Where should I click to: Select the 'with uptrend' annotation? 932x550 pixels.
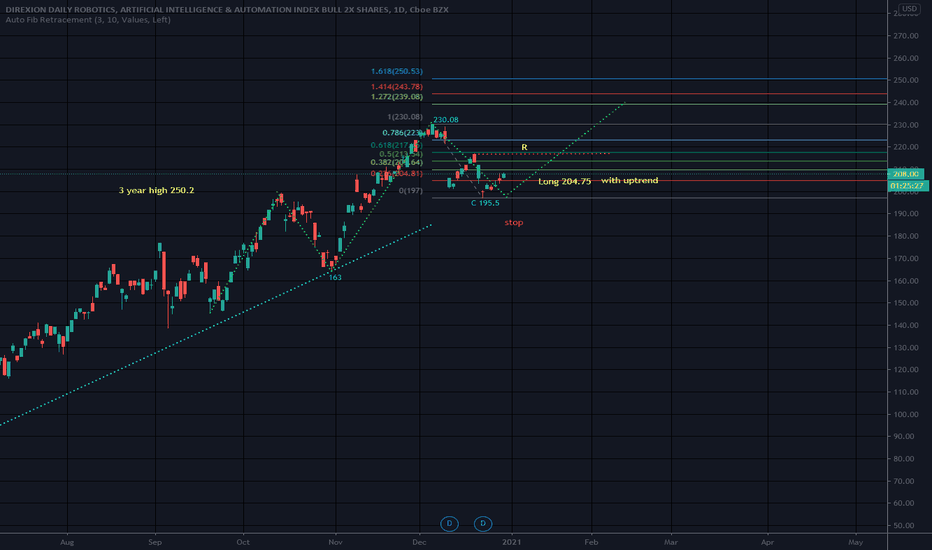(629, 180)
